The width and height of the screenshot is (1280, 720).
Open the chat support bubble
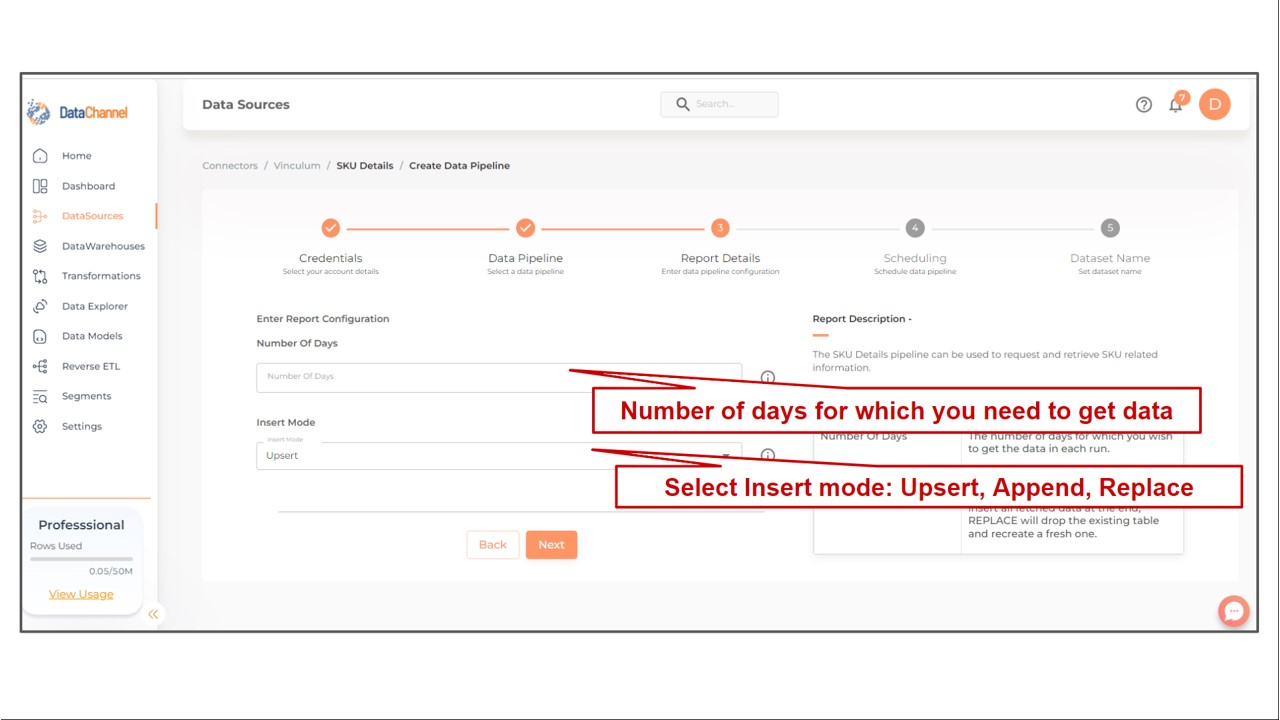(x=1234, y=611)
